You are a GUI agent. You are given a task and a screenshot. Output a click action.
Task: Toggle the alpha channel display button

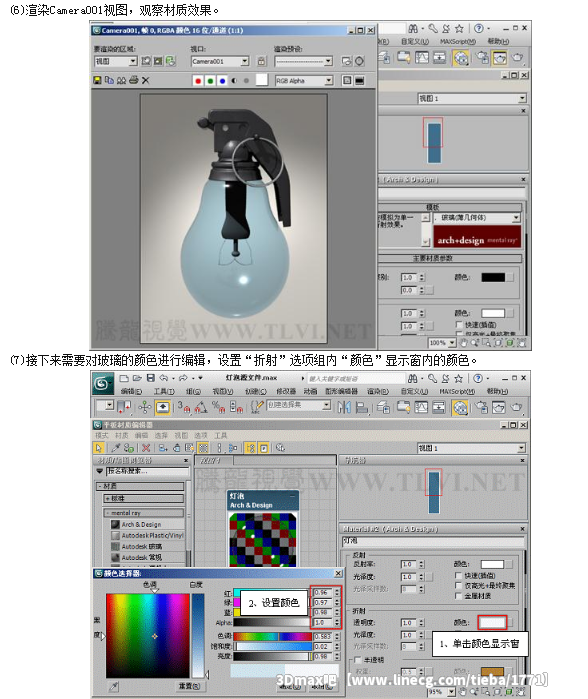pyautogui.click(x=234, y=81)
